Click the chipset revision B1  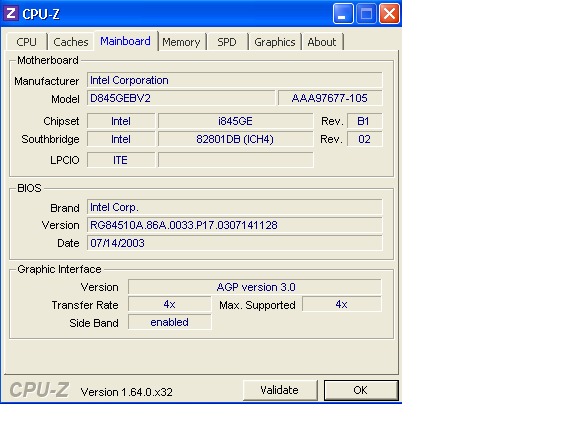364,121
